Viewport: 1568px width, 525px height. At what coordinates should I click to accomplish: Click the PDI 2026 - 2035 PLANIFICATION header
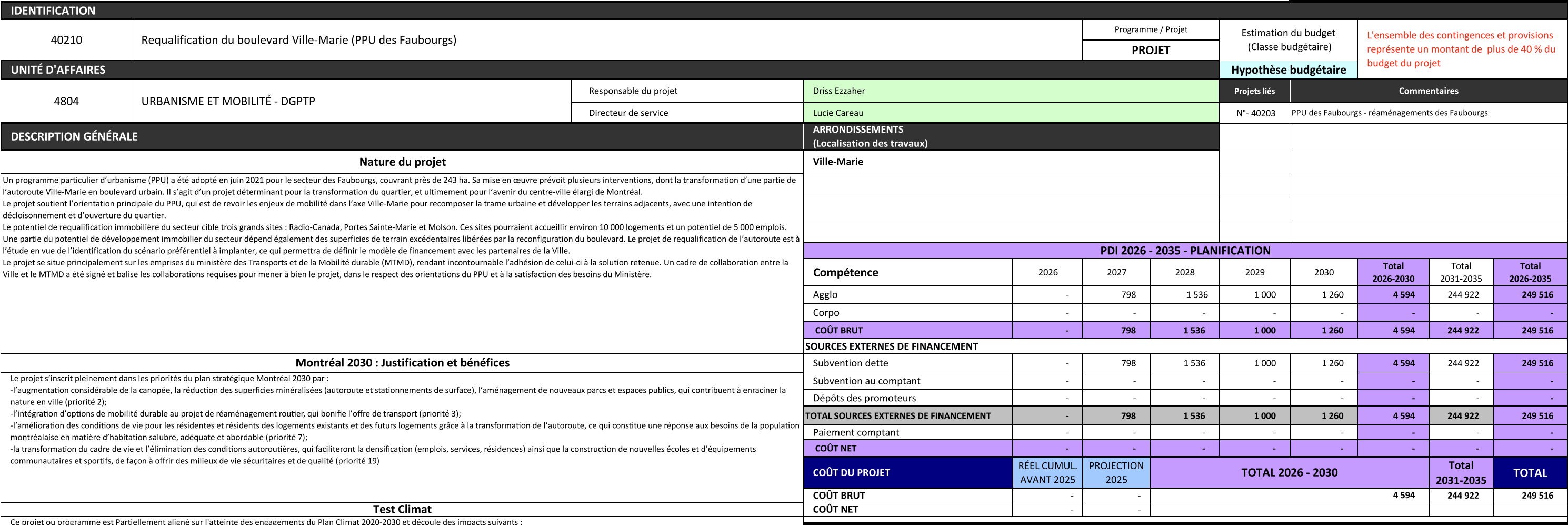pos(1184,250)
